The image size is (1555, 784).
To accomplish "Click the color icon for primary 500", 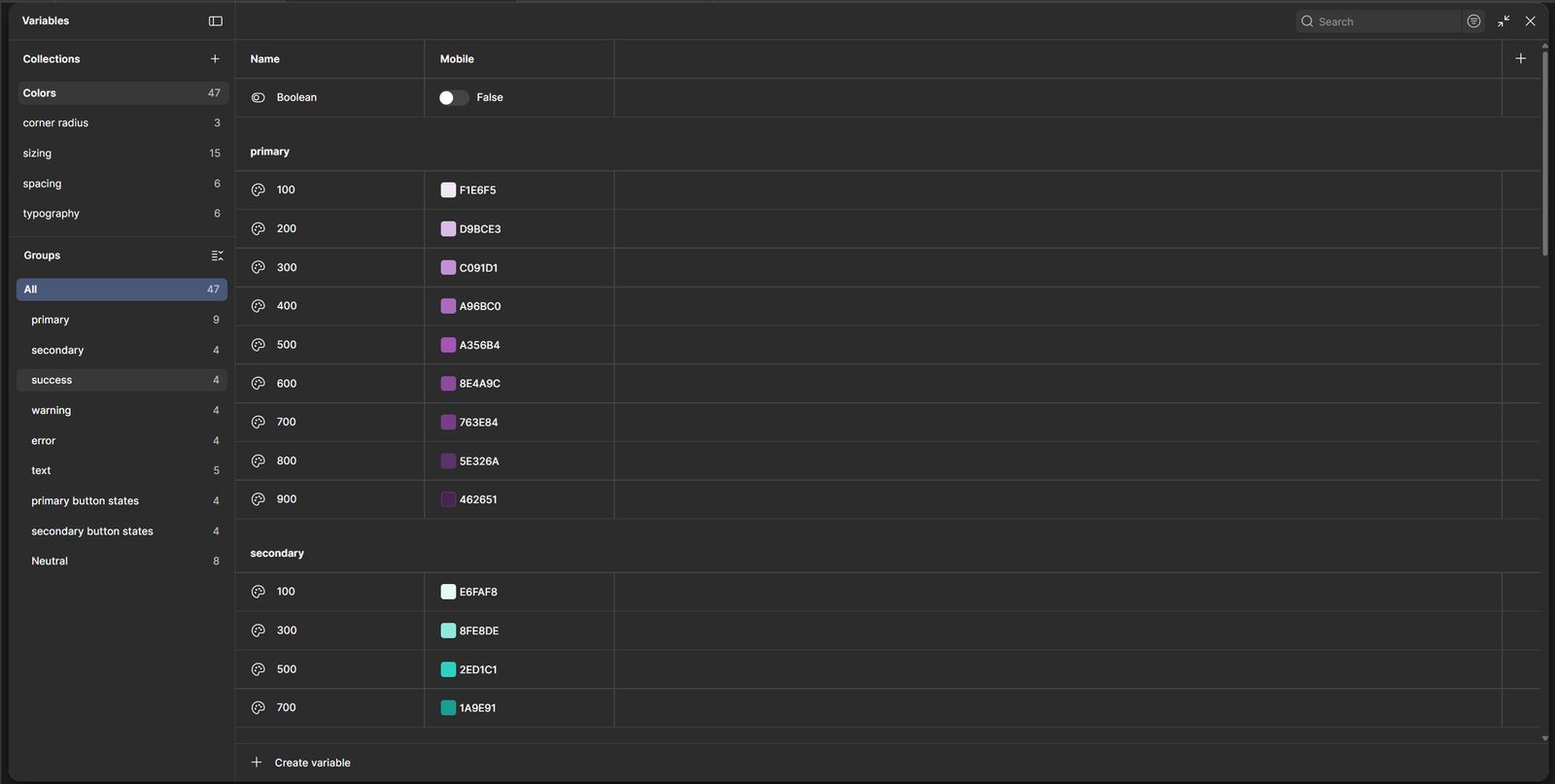I will point(259,345).
